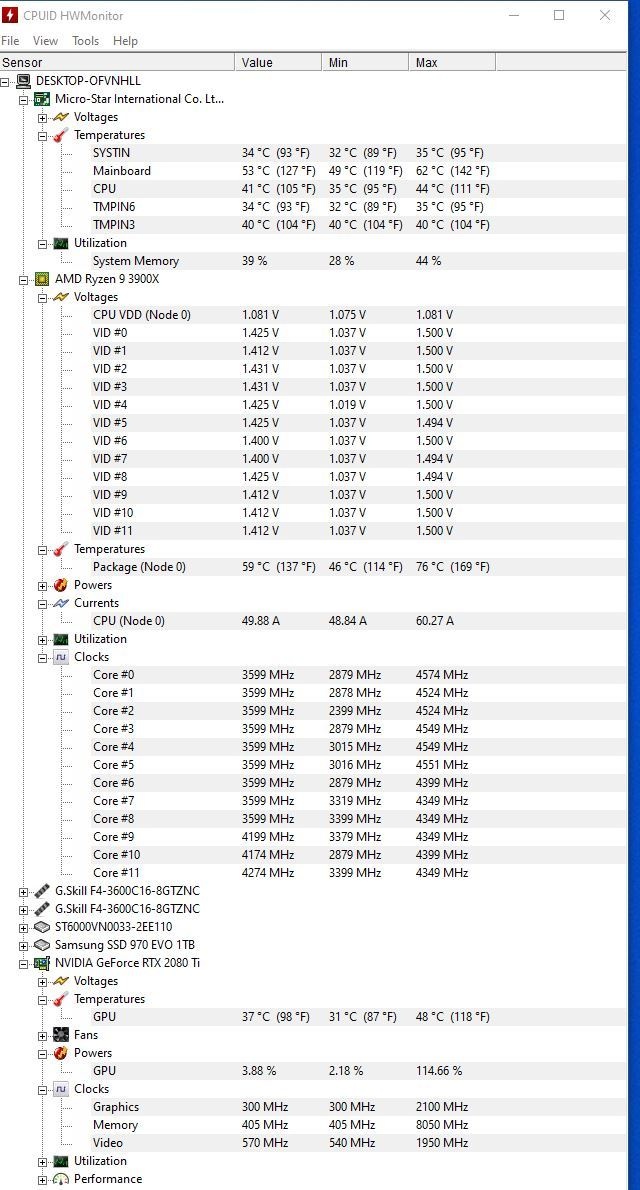Select the CPU (Node 0) current row
The height and width of the screenshot is (1190, 640).
tap(358, 621)
